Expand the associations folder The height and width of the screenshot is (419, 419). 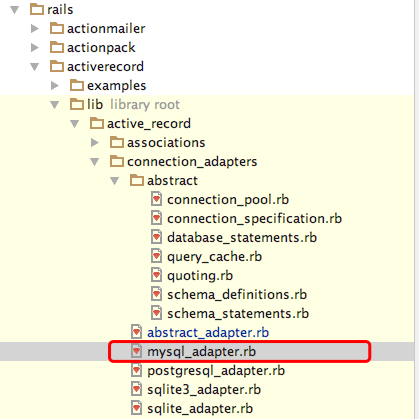(x=95, y=142)
